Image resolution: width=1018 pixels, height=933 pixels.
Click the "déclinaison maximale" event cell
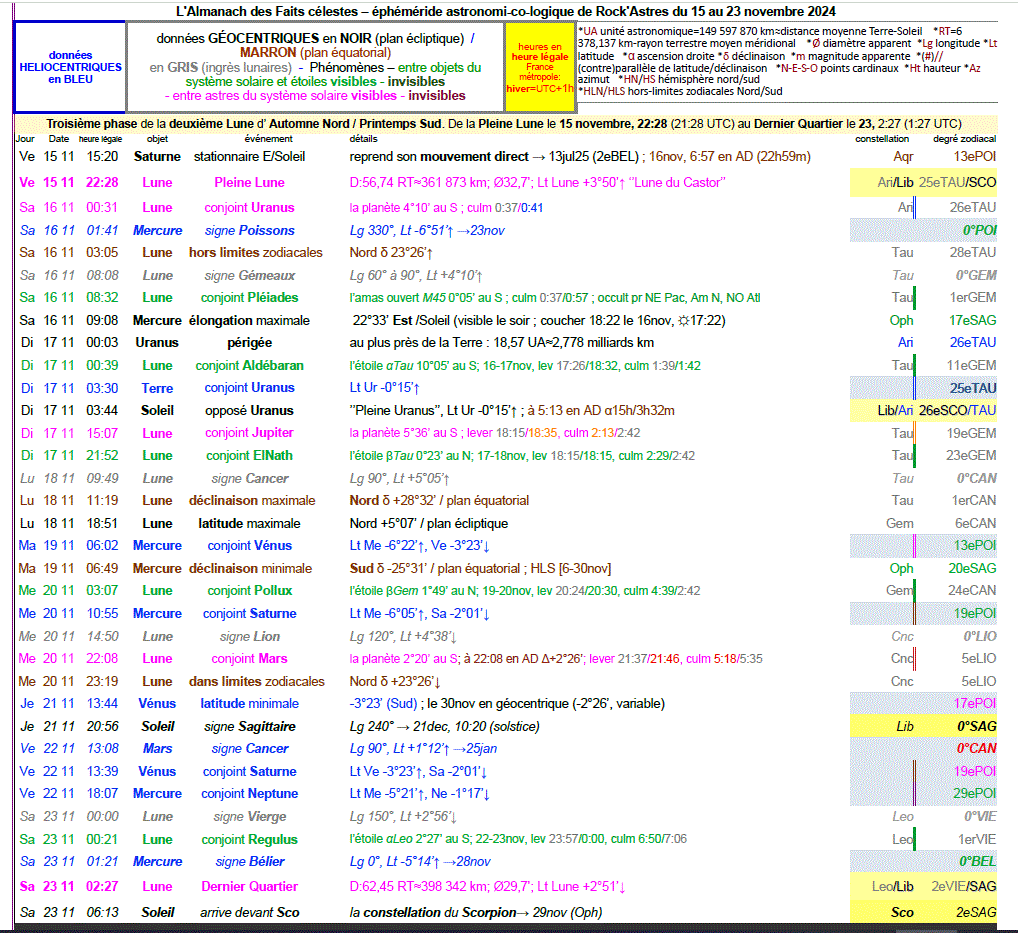252,501
